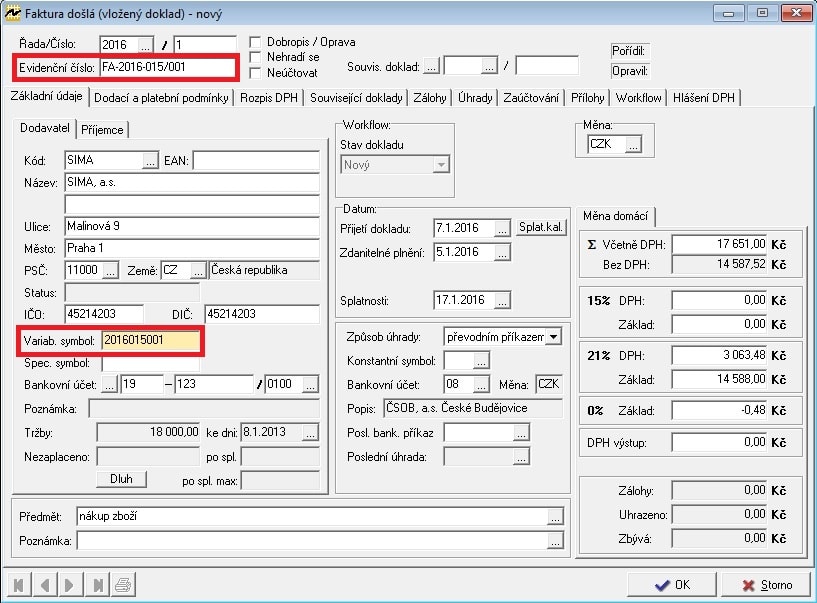This screenshot has width=817, height=603.
Task: Open Souvis. doklad series ellipsis button
Action: click(489, 66)
